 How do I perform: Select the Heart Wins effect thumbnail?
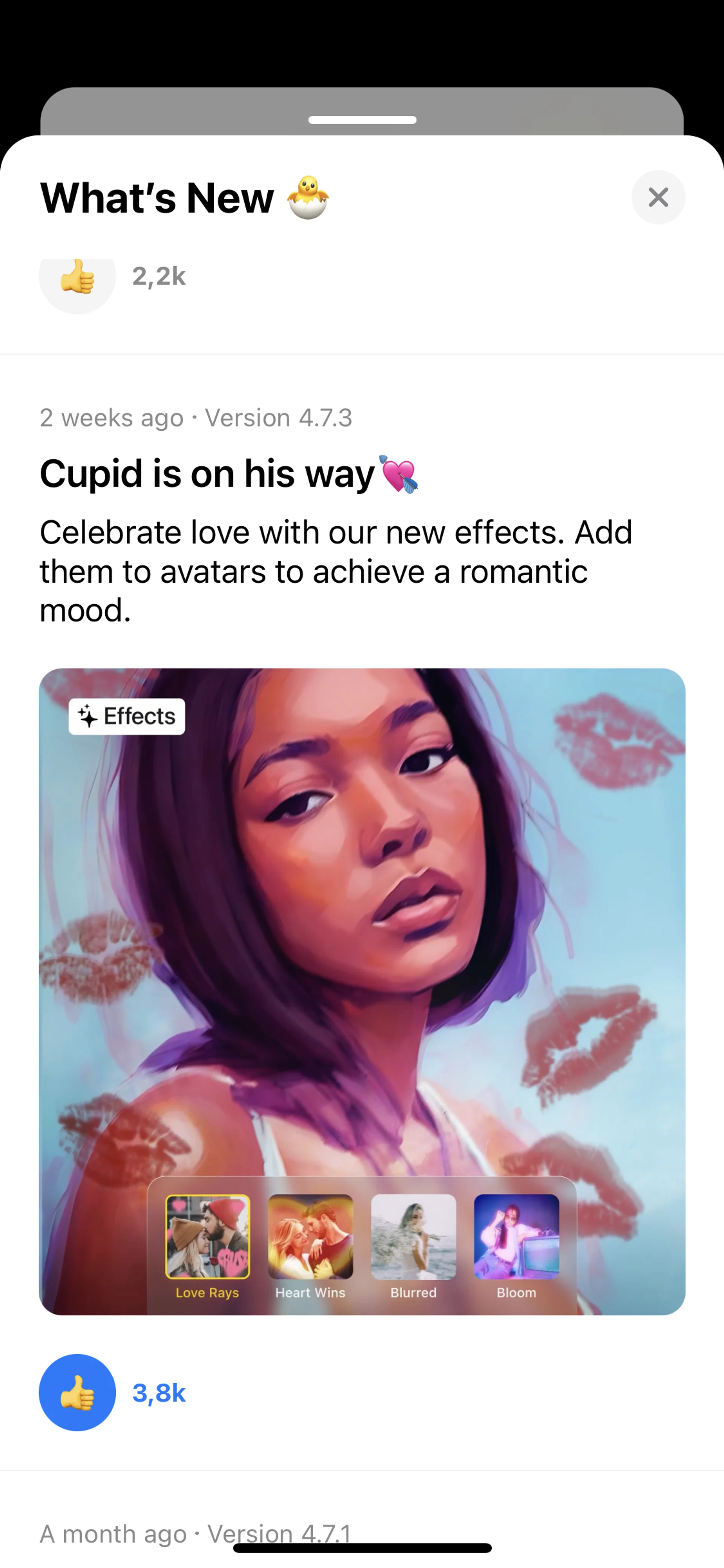pos(310,1236)
